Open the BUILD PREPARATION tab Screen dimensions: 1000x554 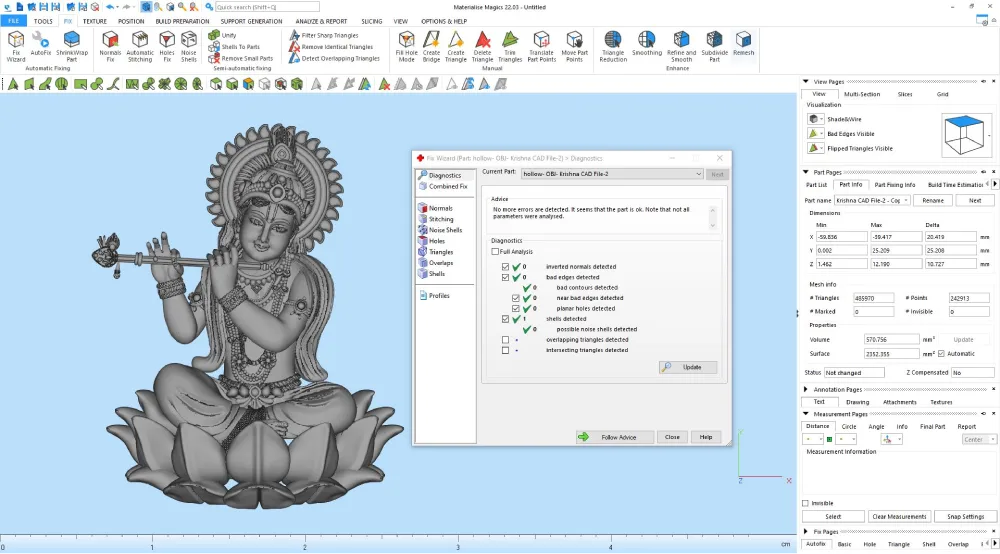tap(182, 21)
